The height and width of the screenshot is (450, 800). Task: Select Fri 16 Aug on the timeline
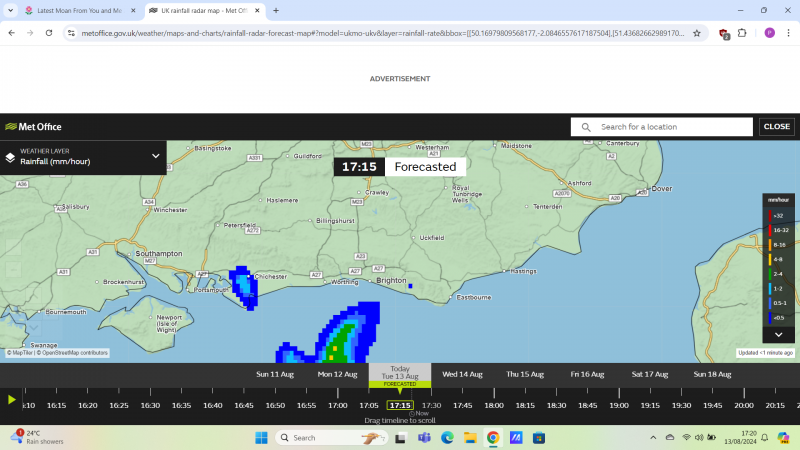(x=587, y=374)
